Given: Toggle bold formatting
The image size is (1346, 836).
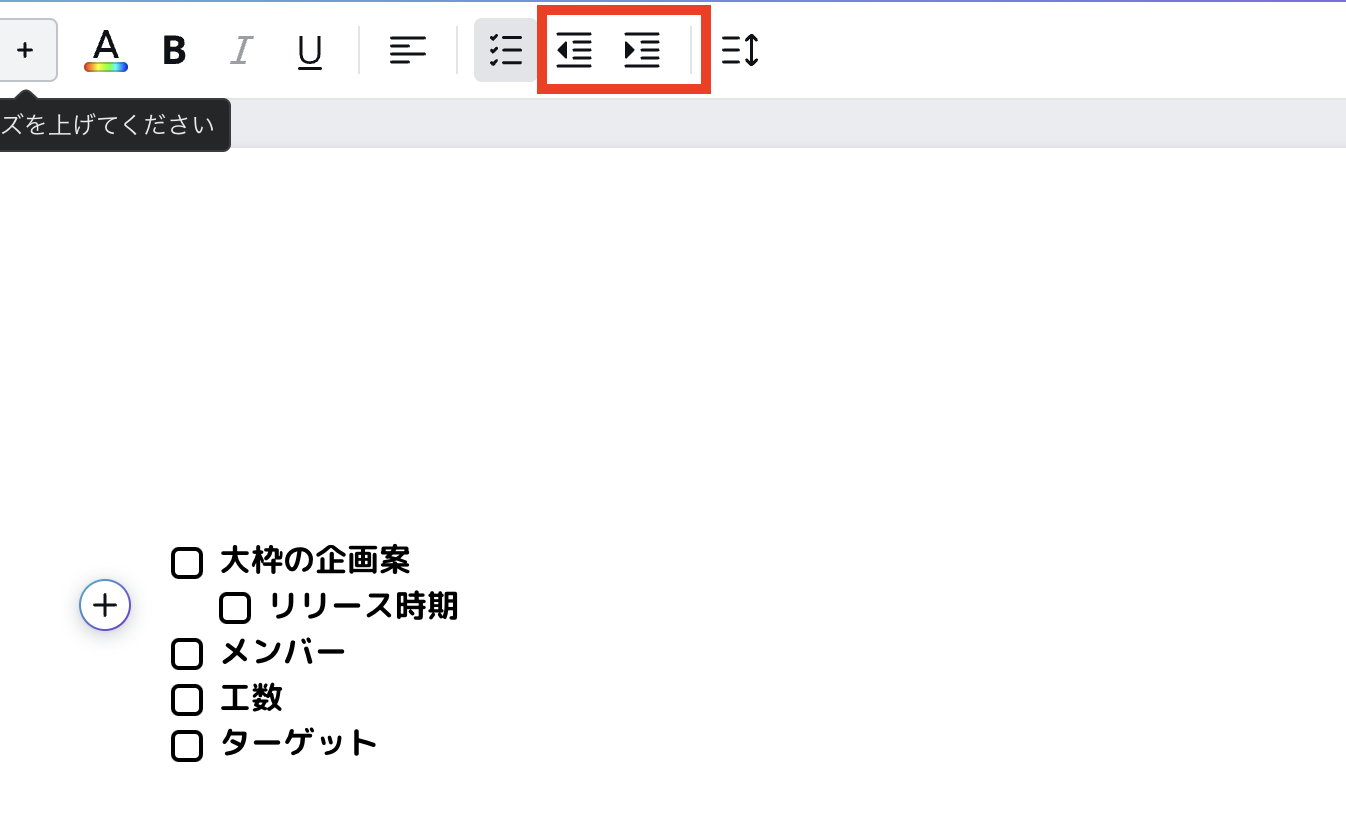Looking at the screenshot, I should point(174,50).
